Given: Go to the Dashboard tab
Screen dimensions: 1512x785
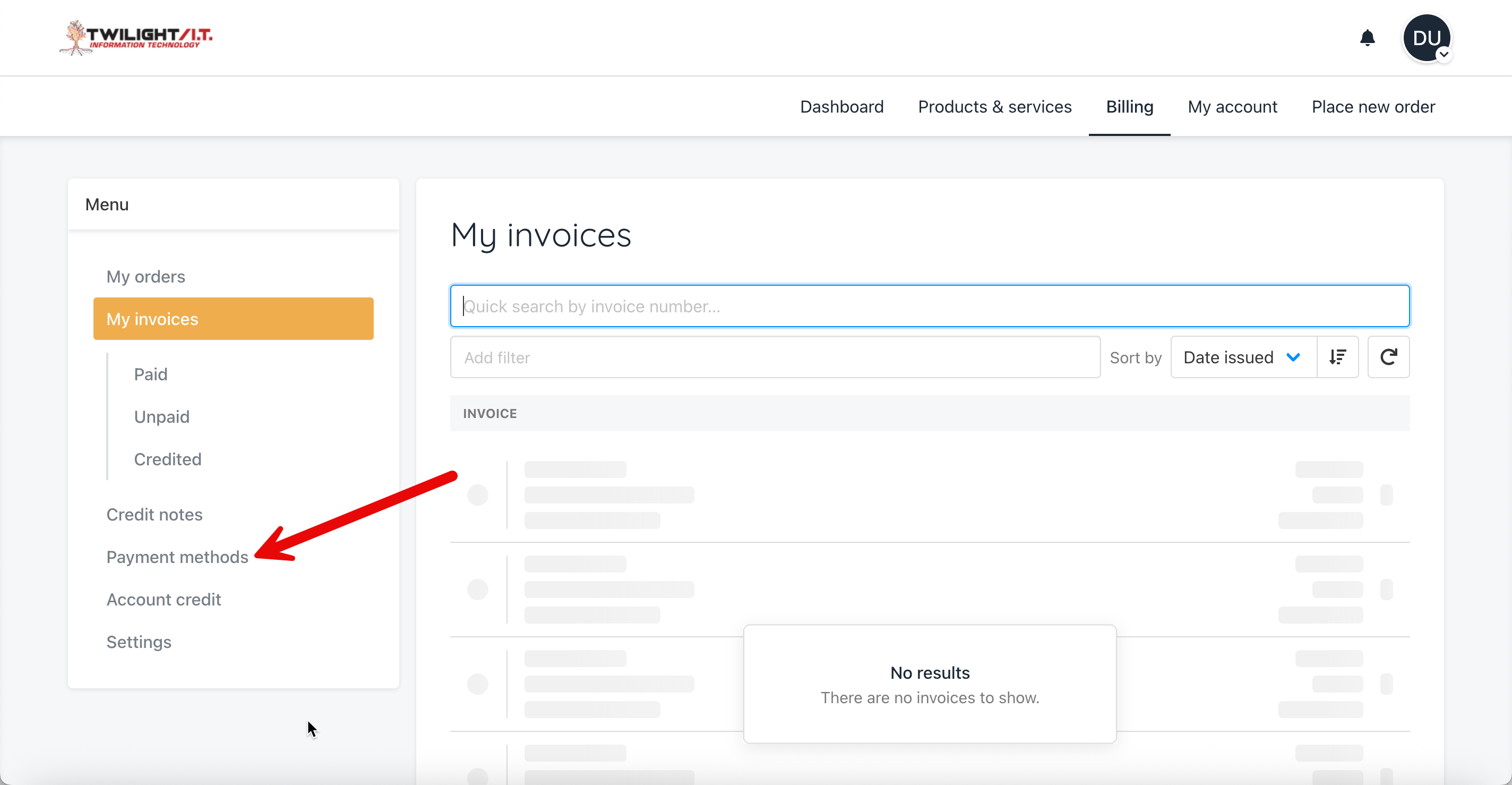Looking at the screenshot, I should pyautogui.click(x=841, y=107).
